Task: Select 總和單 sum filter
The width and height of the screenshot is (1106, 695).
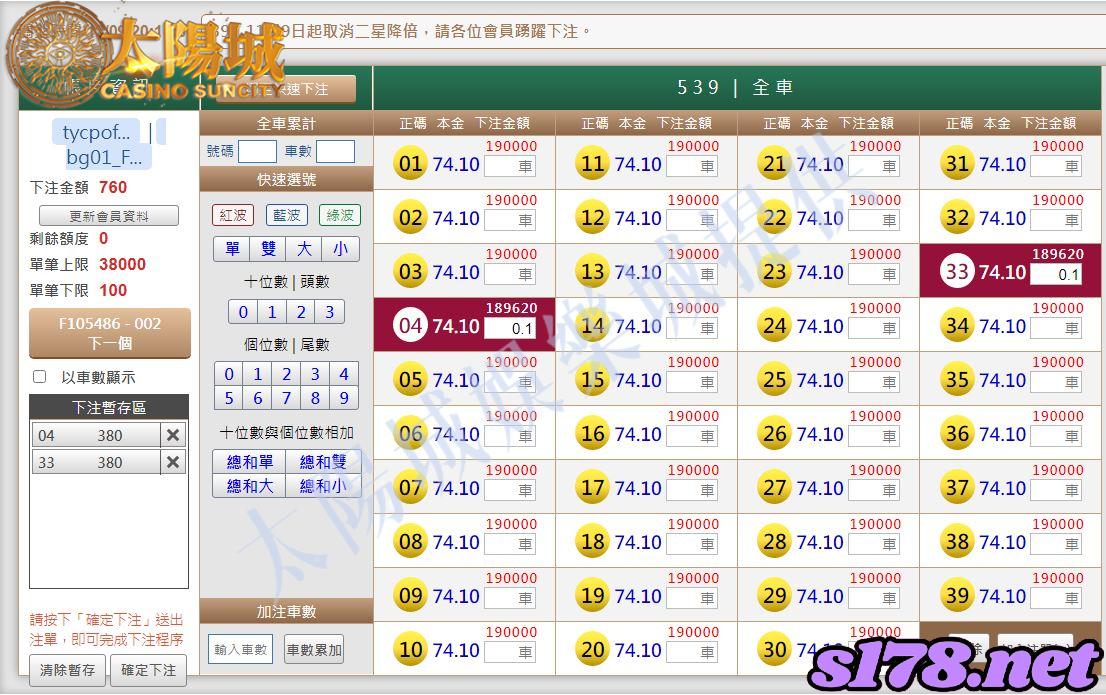Action: pyautogui.click(x=250, y=462)
